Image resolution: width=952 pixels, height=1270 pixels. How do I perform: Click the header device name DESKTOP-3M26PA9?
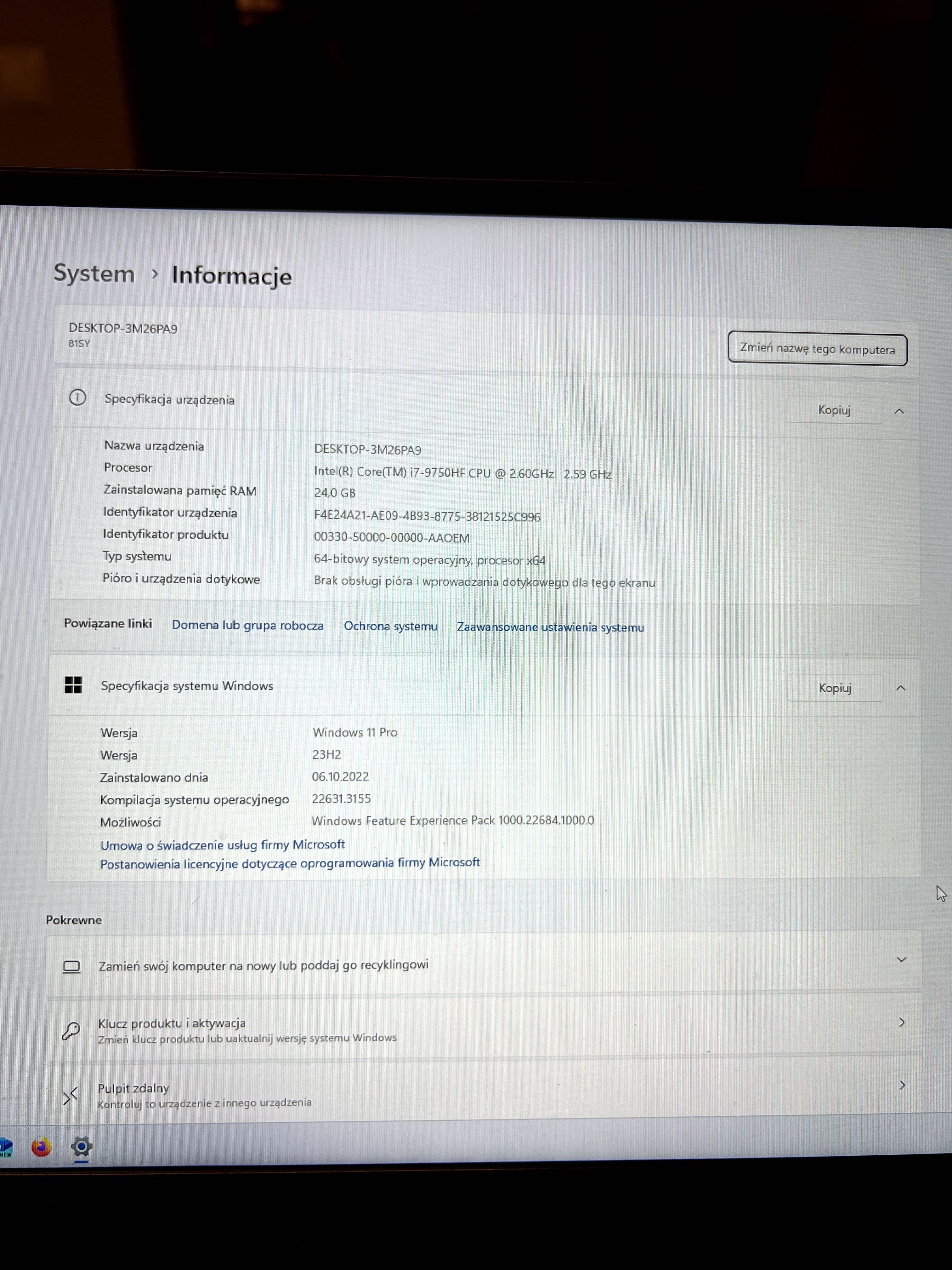(x=123, y=329)
